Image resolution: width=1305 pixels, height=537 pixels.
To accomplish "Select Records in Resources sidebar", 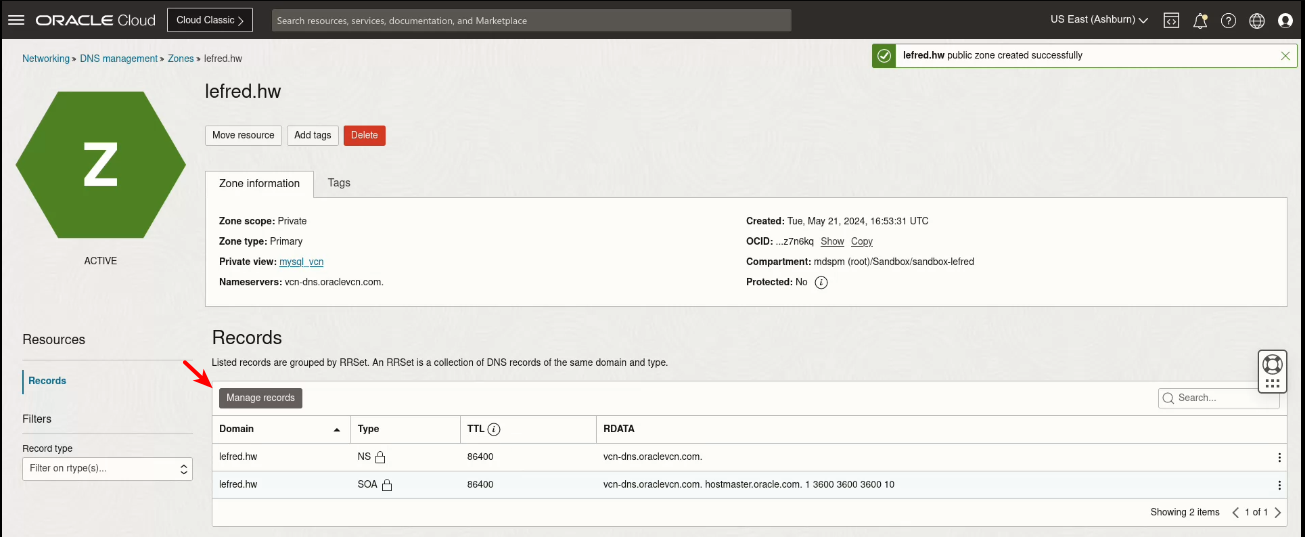I will 47,381.
